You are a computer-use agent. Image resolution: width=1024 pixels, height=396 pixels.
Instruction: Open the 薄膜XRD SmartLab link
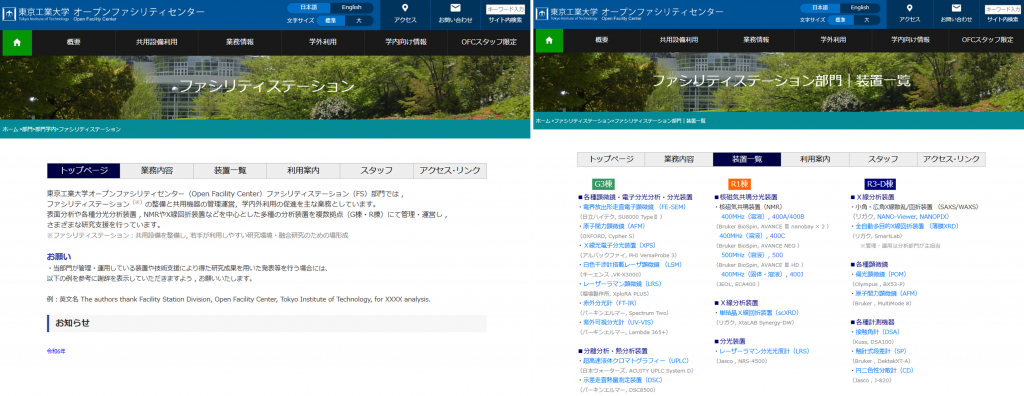point(907,225)
